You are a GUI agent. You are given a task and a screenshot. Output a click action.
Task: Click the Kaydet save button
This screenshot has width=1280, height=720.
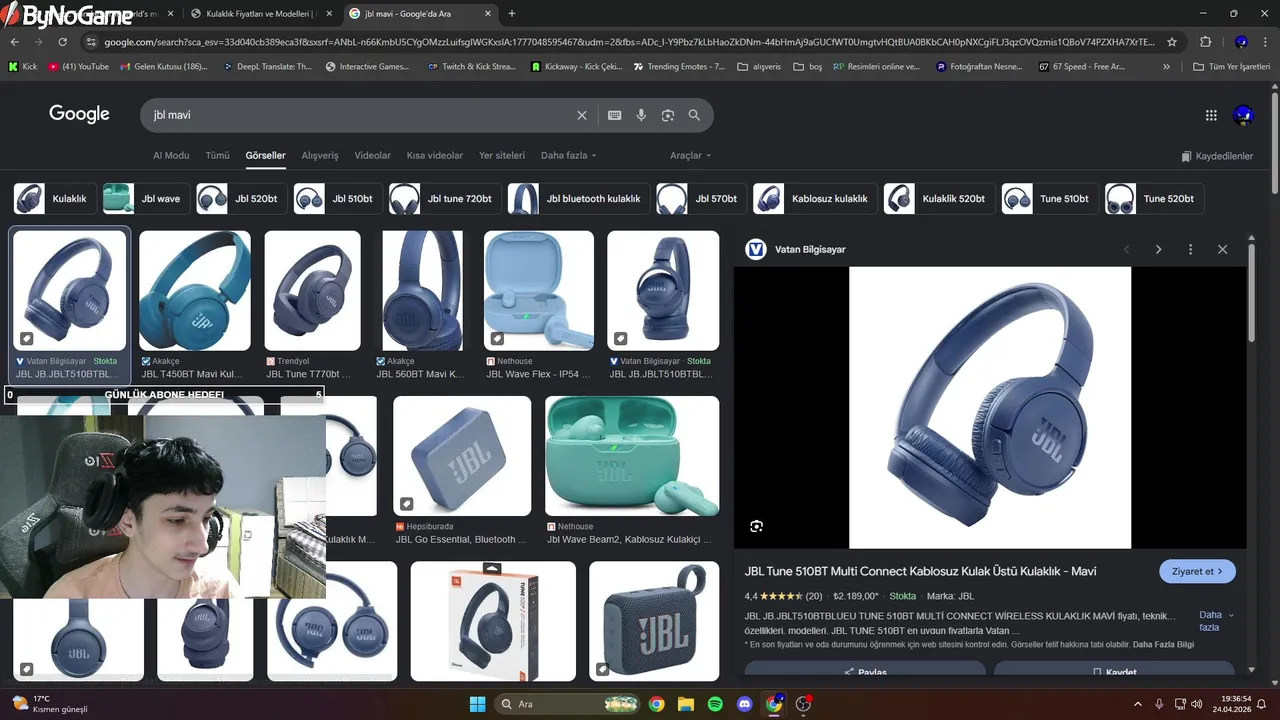(x=1114, y=672)
